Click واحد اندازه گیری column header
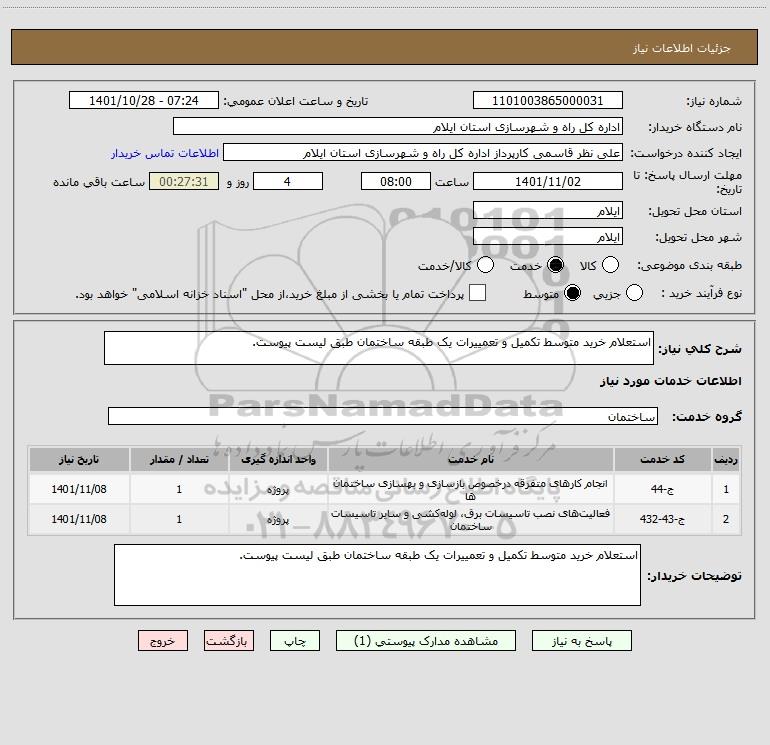 [278, 459]
